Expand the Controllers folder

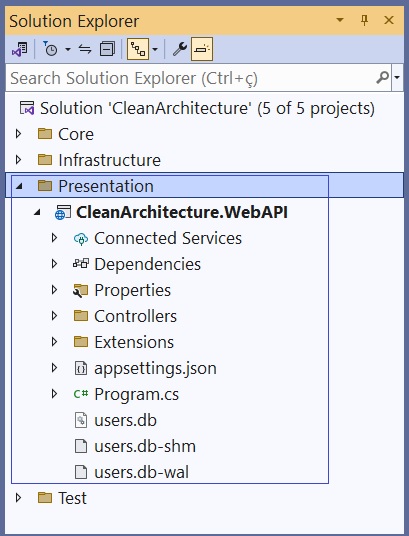pos(54,316)
